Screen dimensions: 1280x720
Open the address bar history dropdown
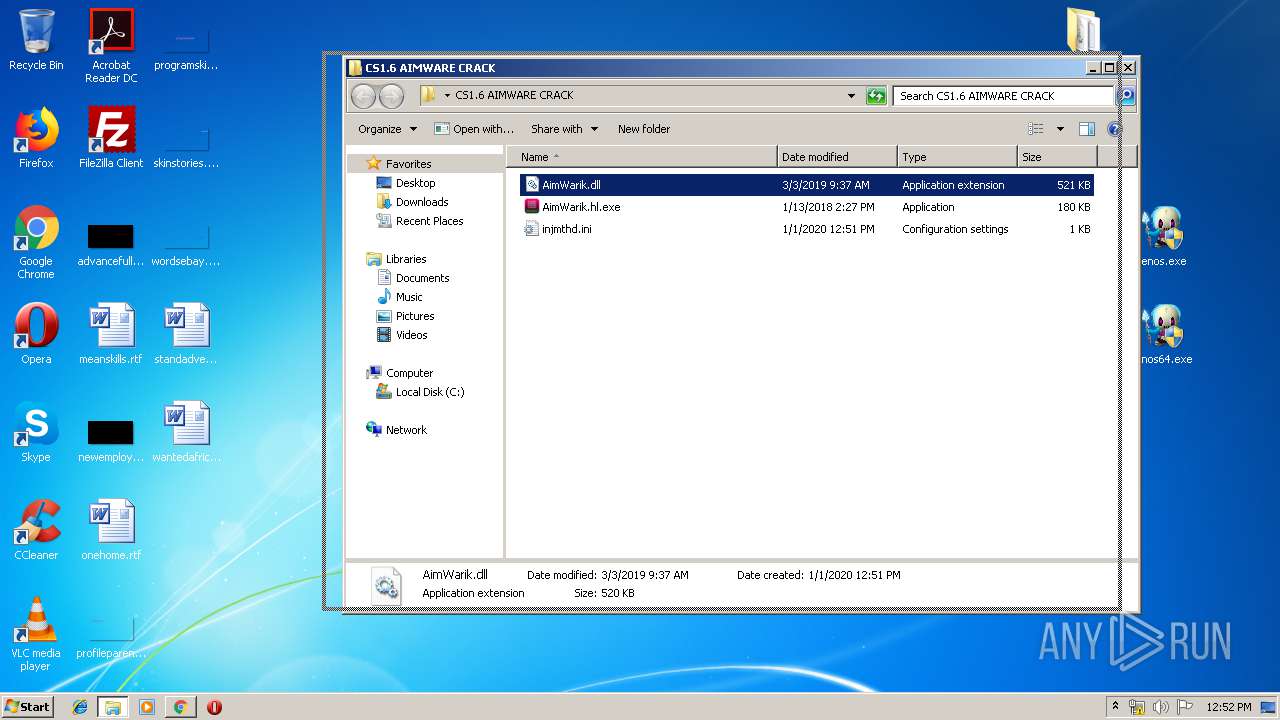pos(851,96)
